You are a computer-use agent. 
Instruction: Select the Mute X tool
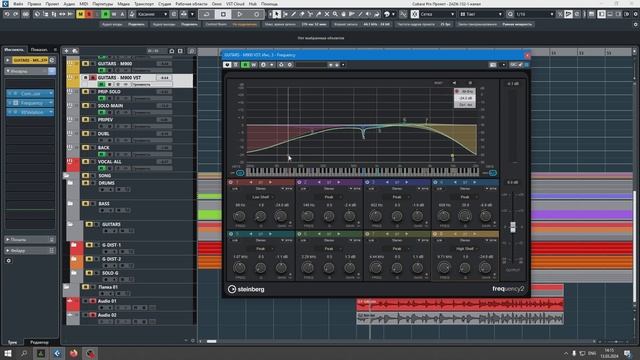327,14
